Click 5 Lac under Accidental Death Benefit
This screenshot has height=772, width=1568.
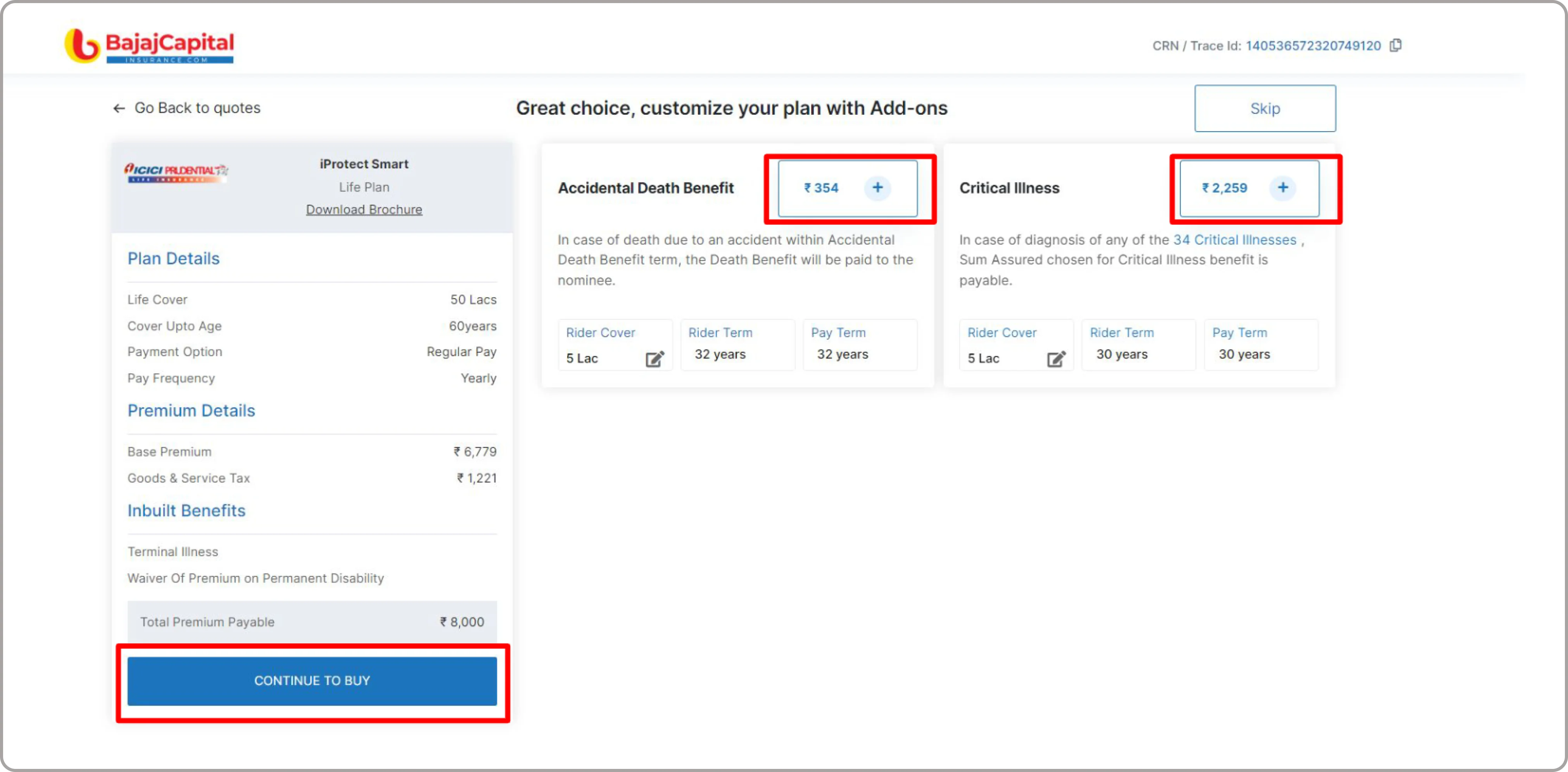coord(582,358)
